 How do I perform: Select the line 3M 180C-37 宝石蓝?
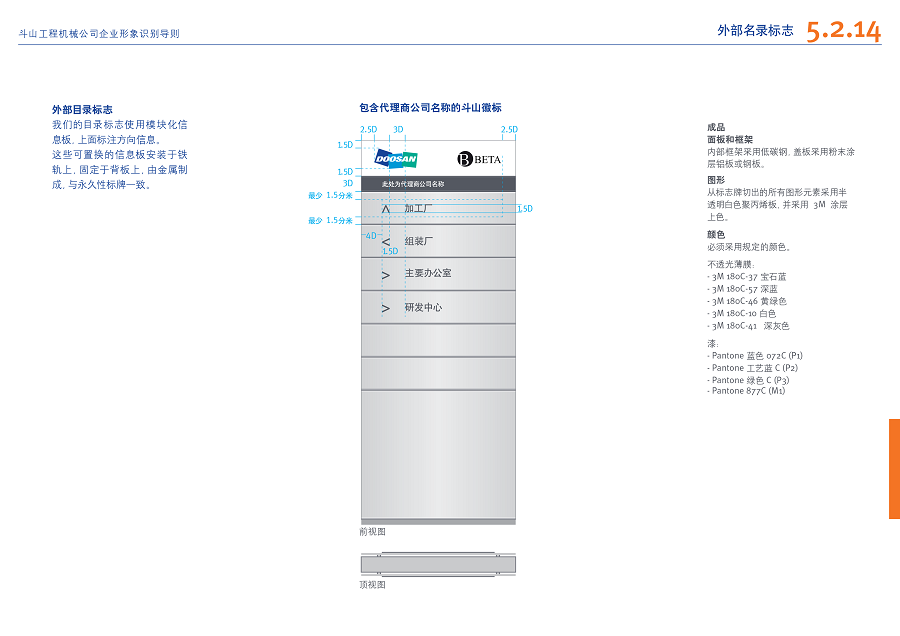click(747, 277)
